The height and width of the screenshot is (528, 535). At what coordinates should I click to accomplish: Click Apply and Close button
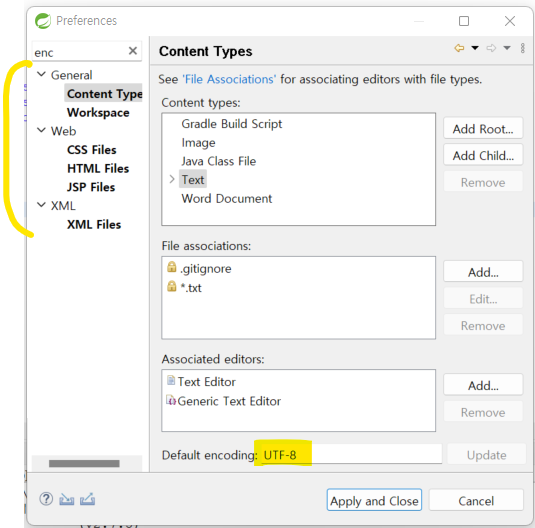point(374,500)
